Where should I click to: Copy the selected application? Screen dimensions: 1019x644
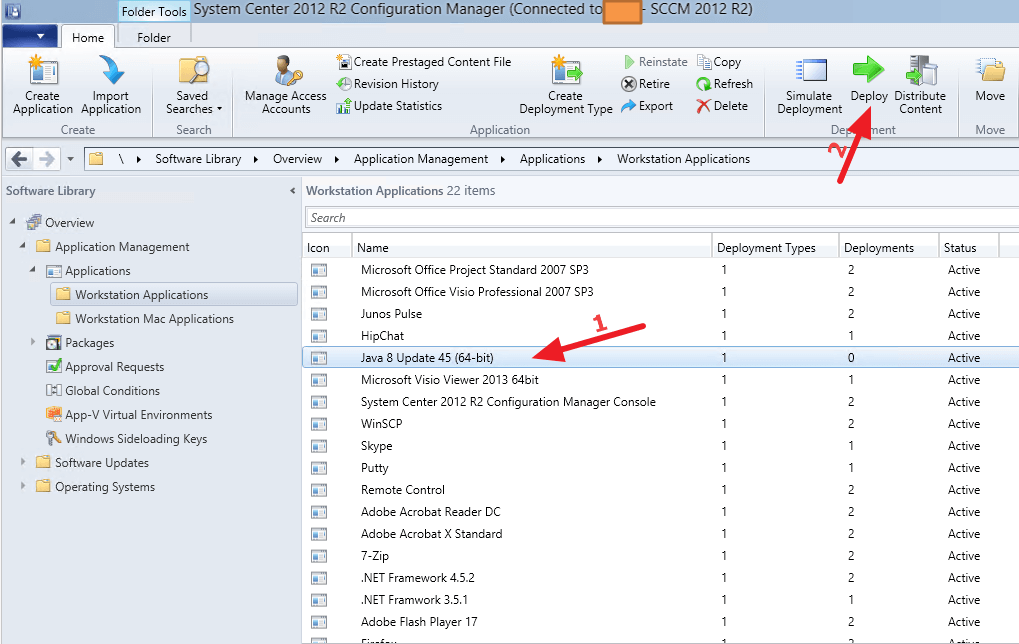[719, 62]
